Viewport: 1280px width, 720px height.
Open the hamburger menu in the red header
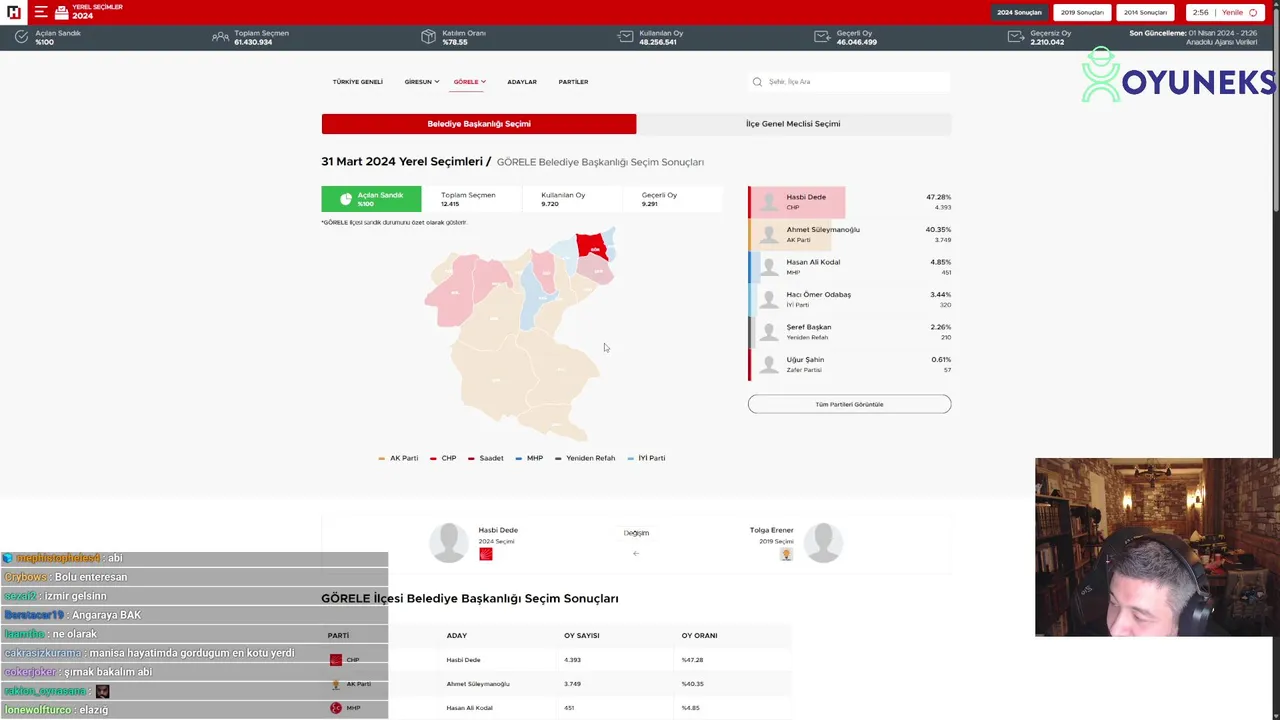(x=41, y=12)
